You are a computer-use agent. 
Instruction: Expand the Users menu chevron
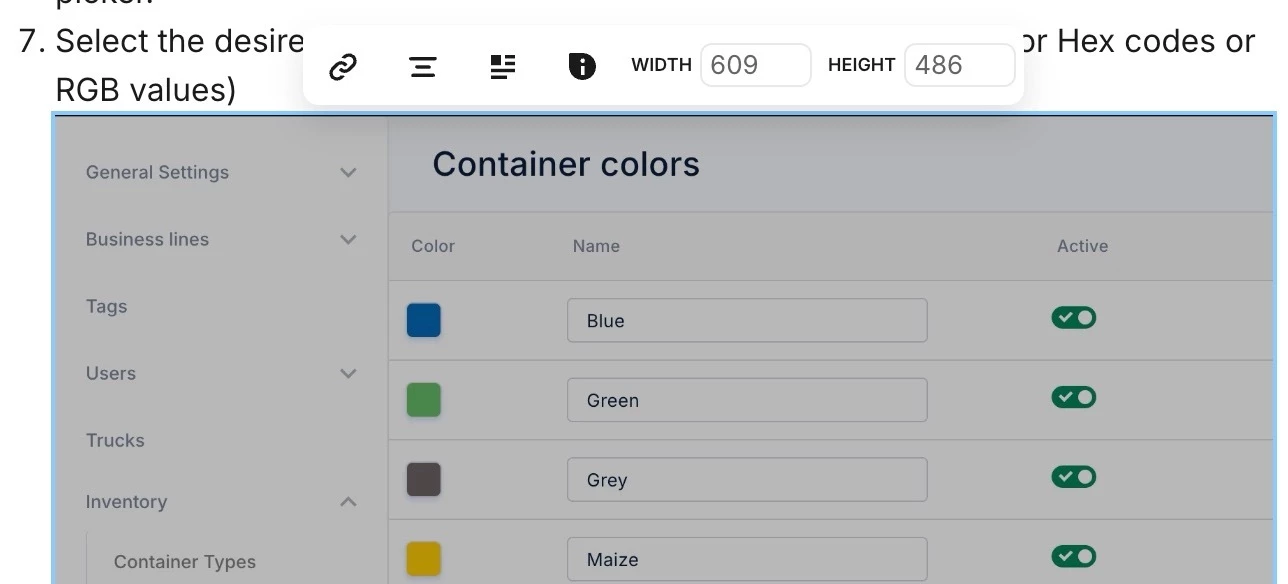tap(348, 374)
